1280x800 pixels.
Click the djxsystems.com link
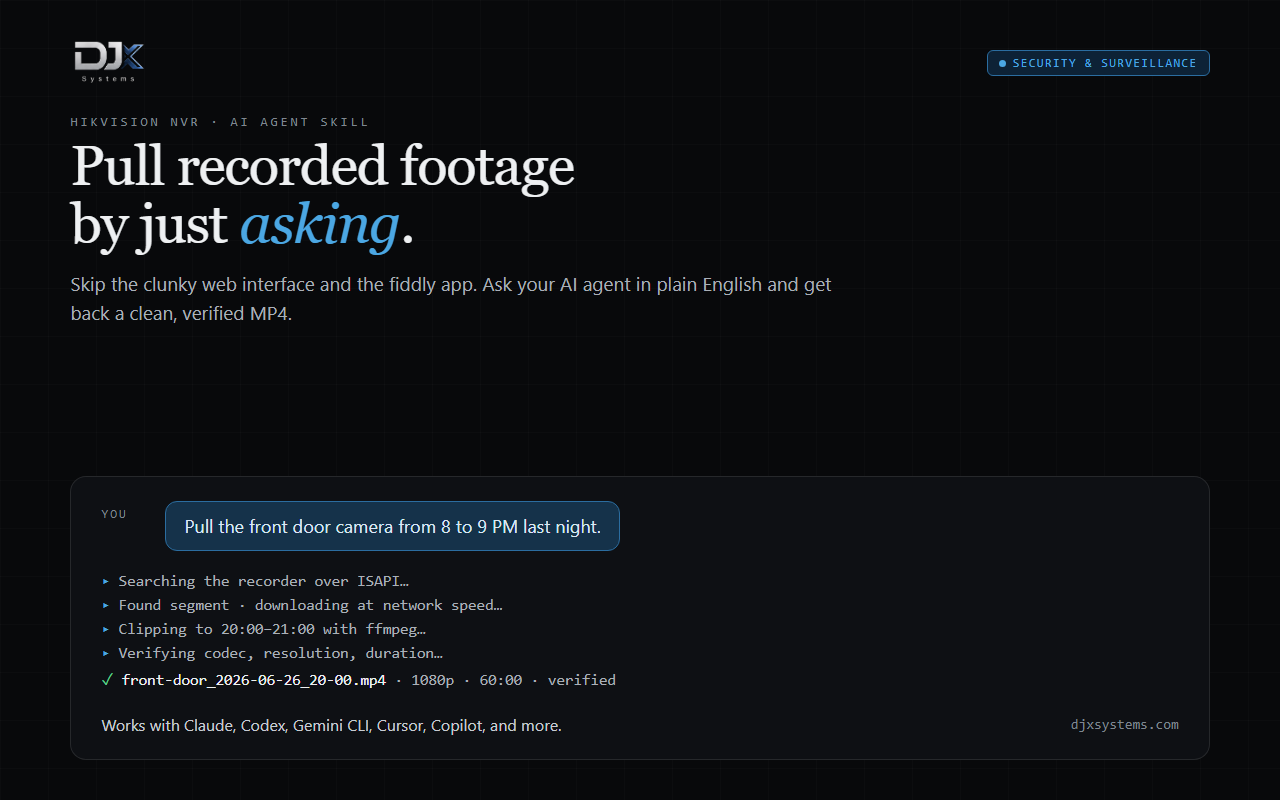click(1124, 724)
